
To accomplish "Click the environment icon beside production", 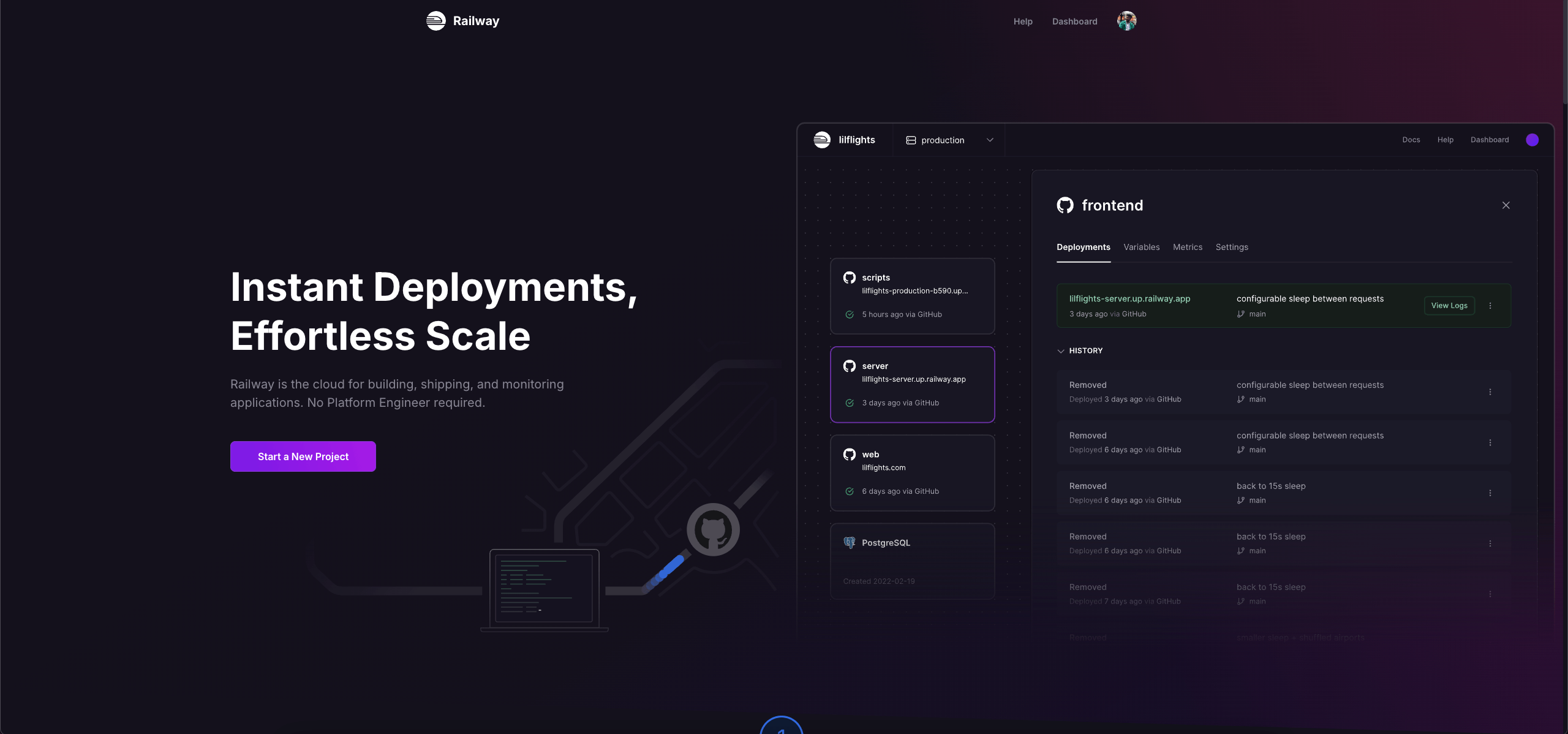I will tap(911, 140).
